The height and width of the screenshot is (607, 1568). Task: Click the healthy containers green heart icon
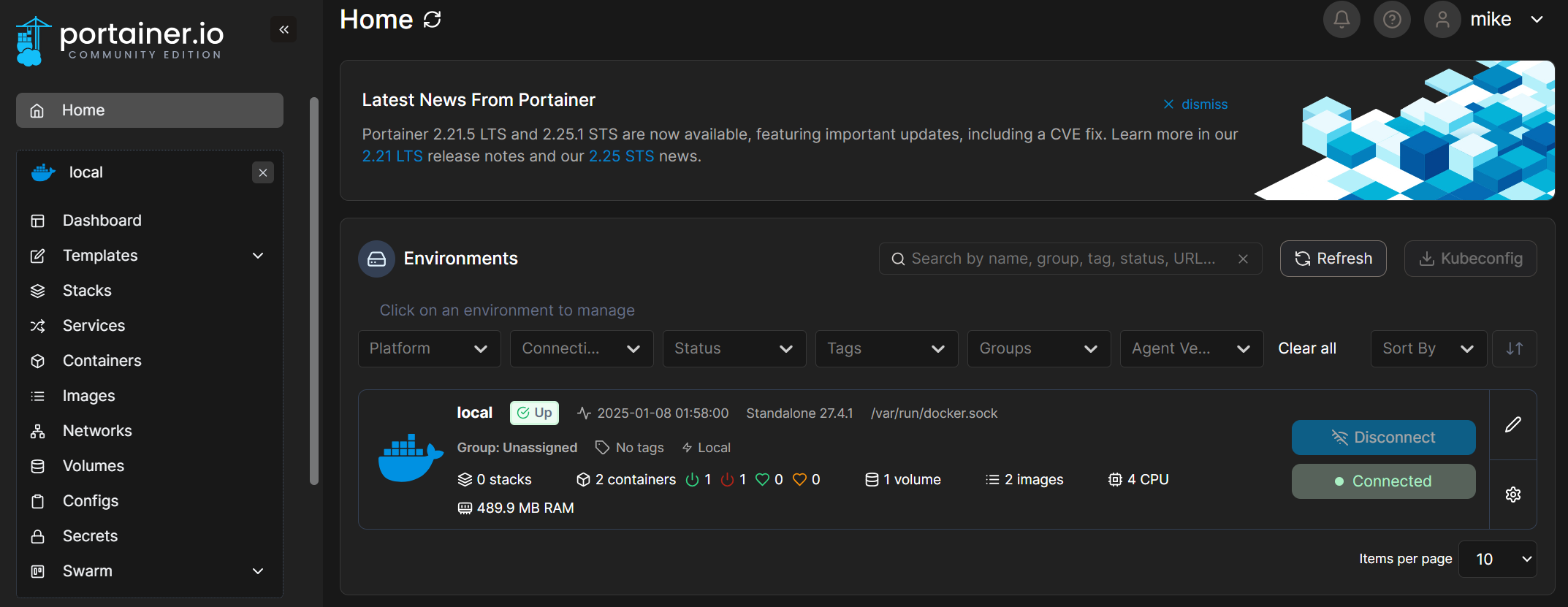(x=762, y=480)
